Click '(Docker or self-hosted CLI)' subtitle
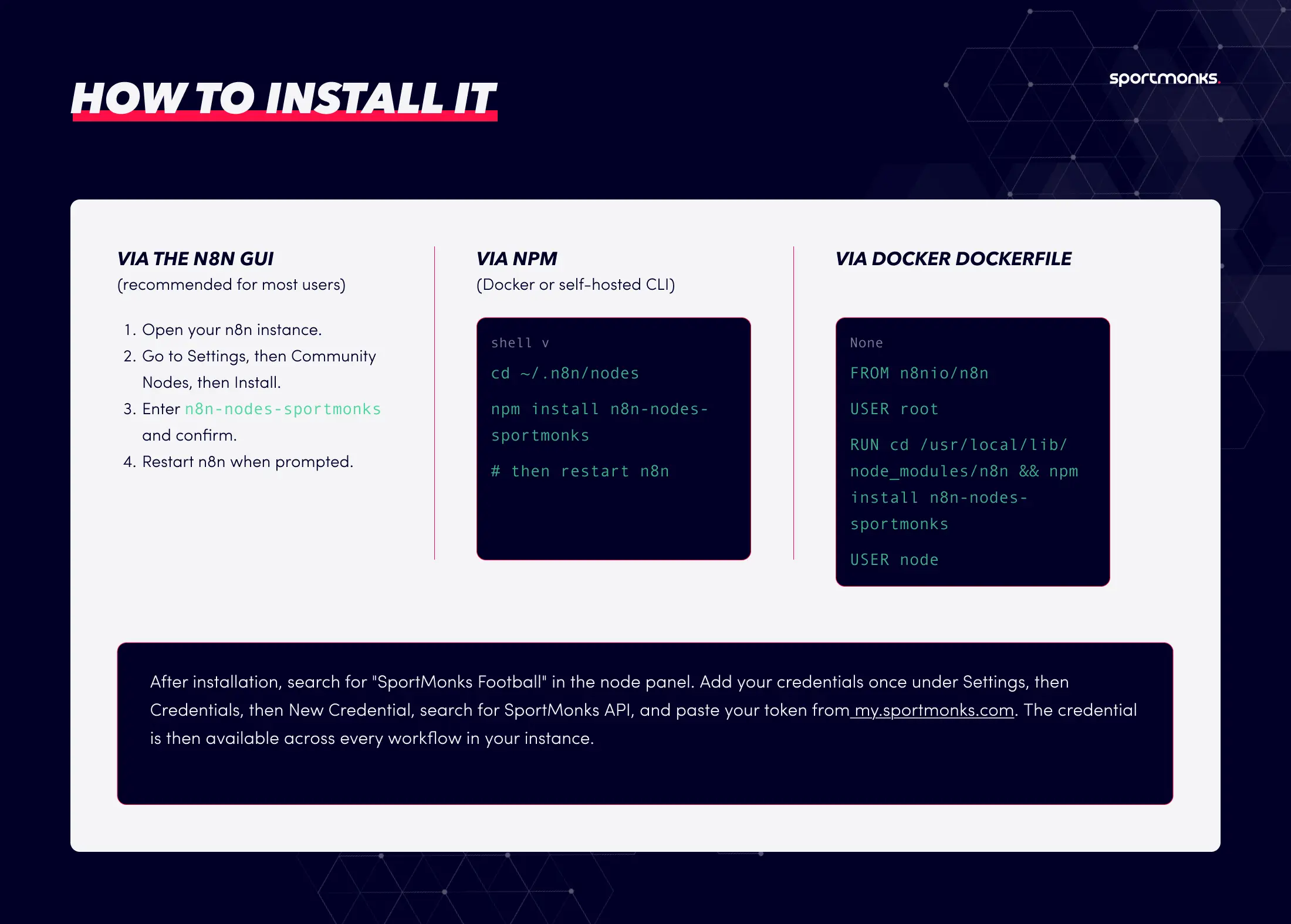 pyautogui.click(x=576, y=285)
